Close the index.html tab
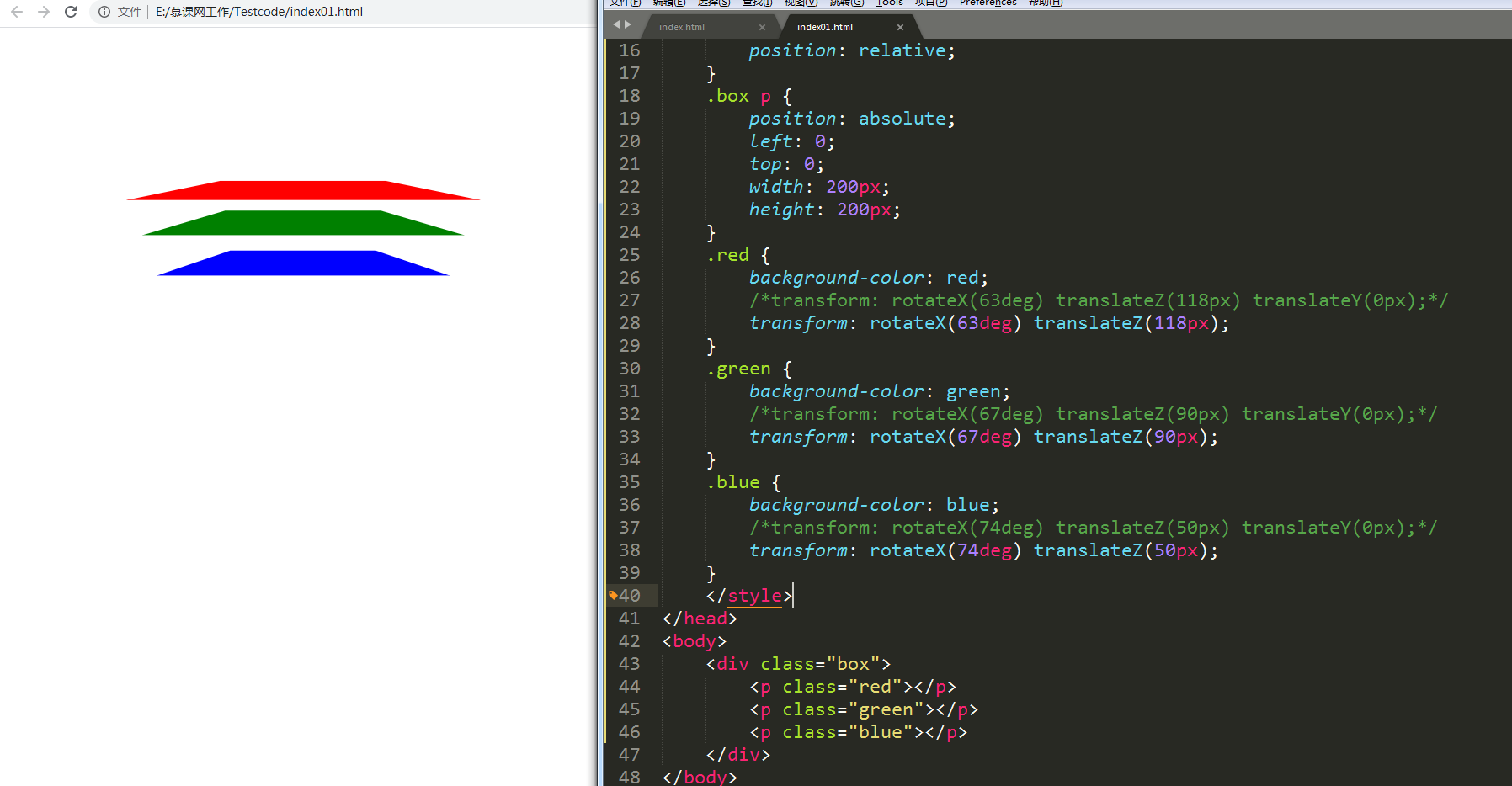This screenshot has width=1512, height=786. click(x=763, y=27)
